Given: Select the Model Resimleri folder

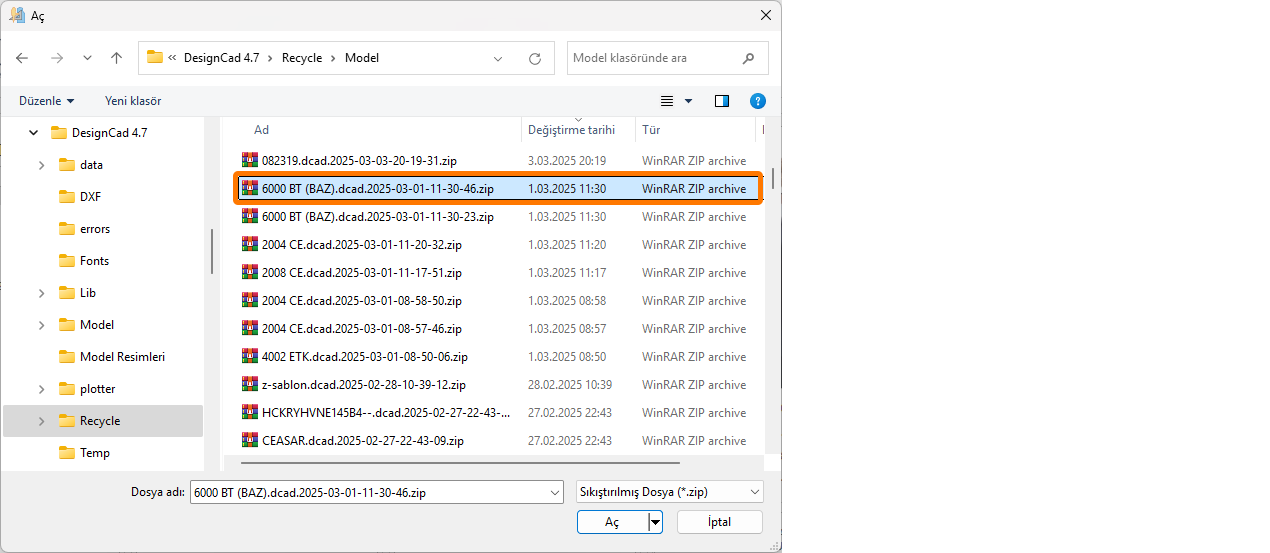Looking at the screenshot, I should point(122,357).
